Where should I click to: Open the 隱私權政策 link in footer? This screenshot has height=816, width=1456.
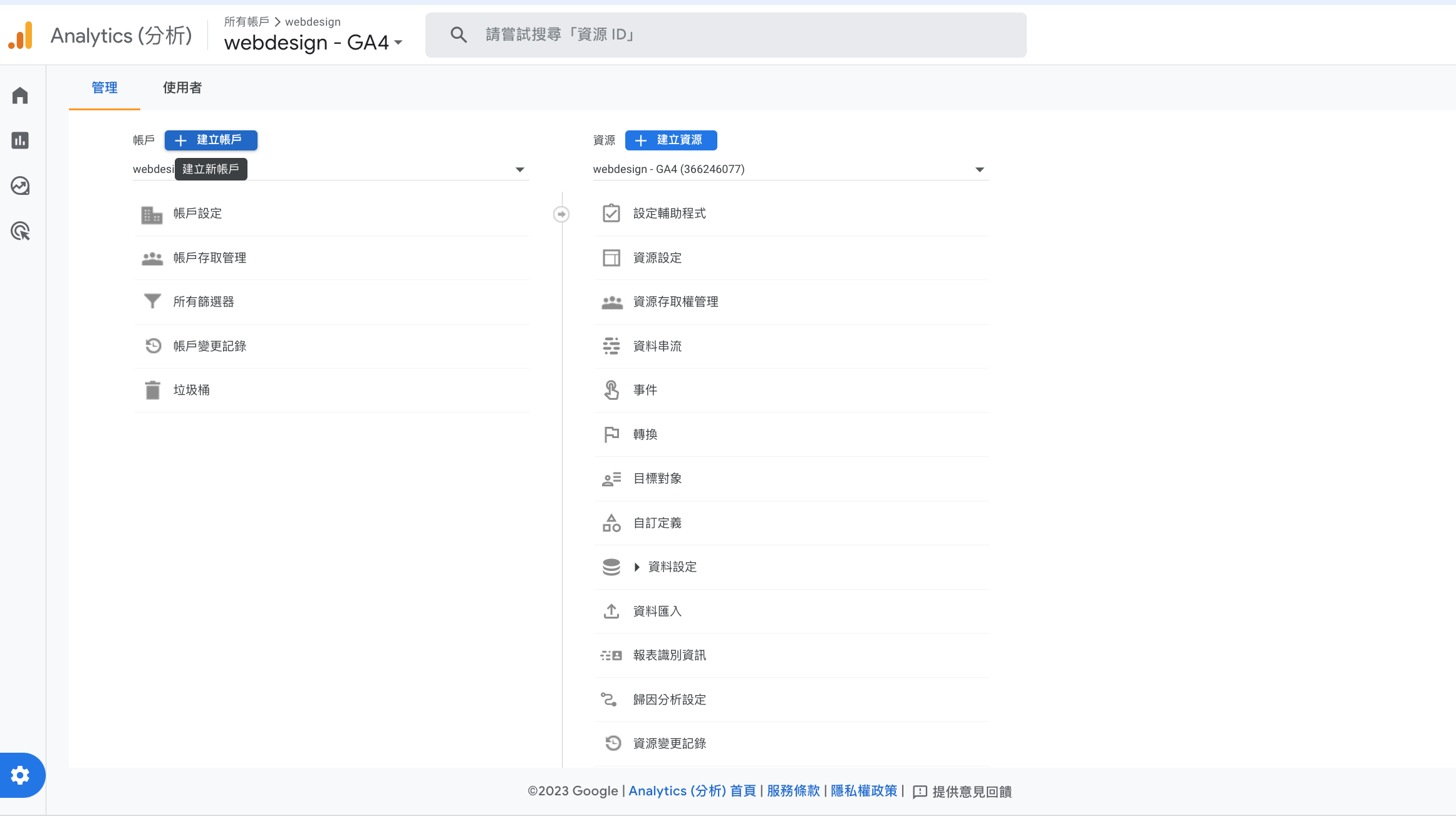coord(863,791)
